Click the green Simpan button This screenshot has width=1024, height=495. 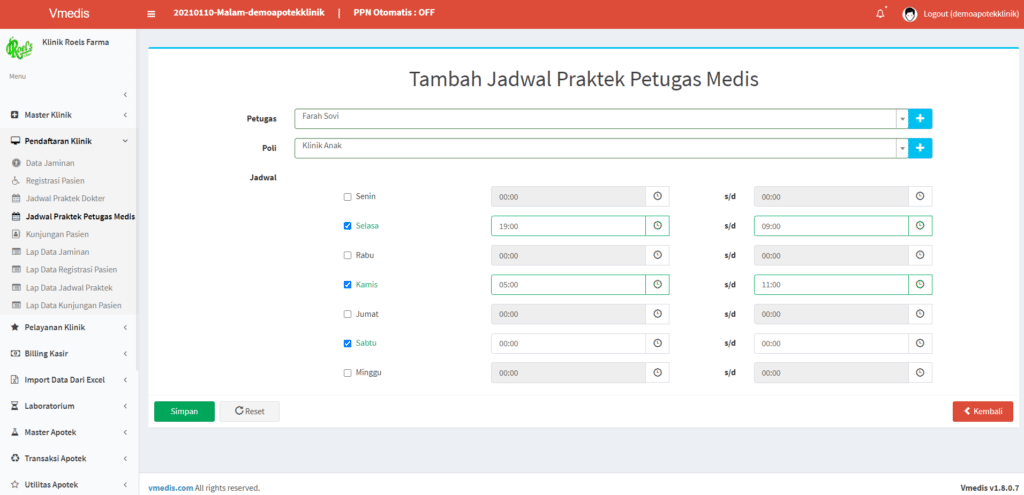184,411
